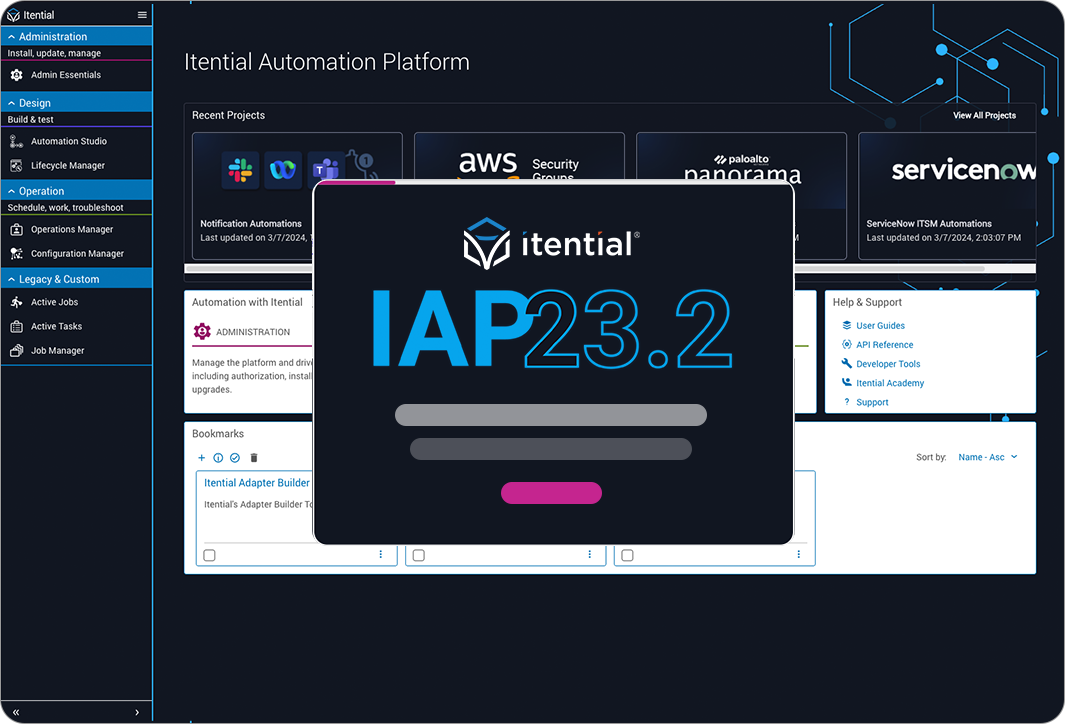Open the middle bookmark card's three-dot menu
Screen dimensions: 1065x724
pos(590,554)
